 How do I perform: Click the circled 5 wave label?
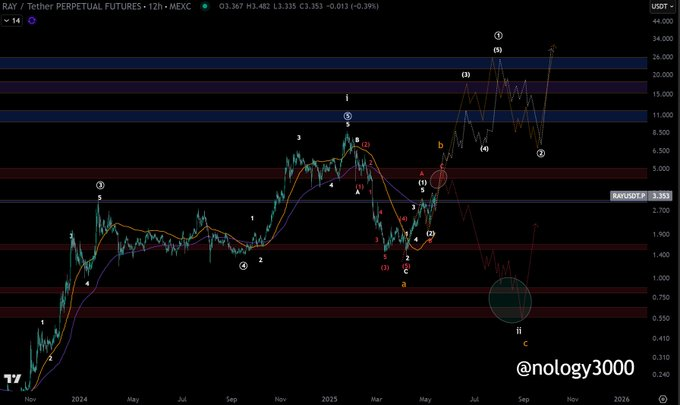pyautogui.click(x=347, y=116)
